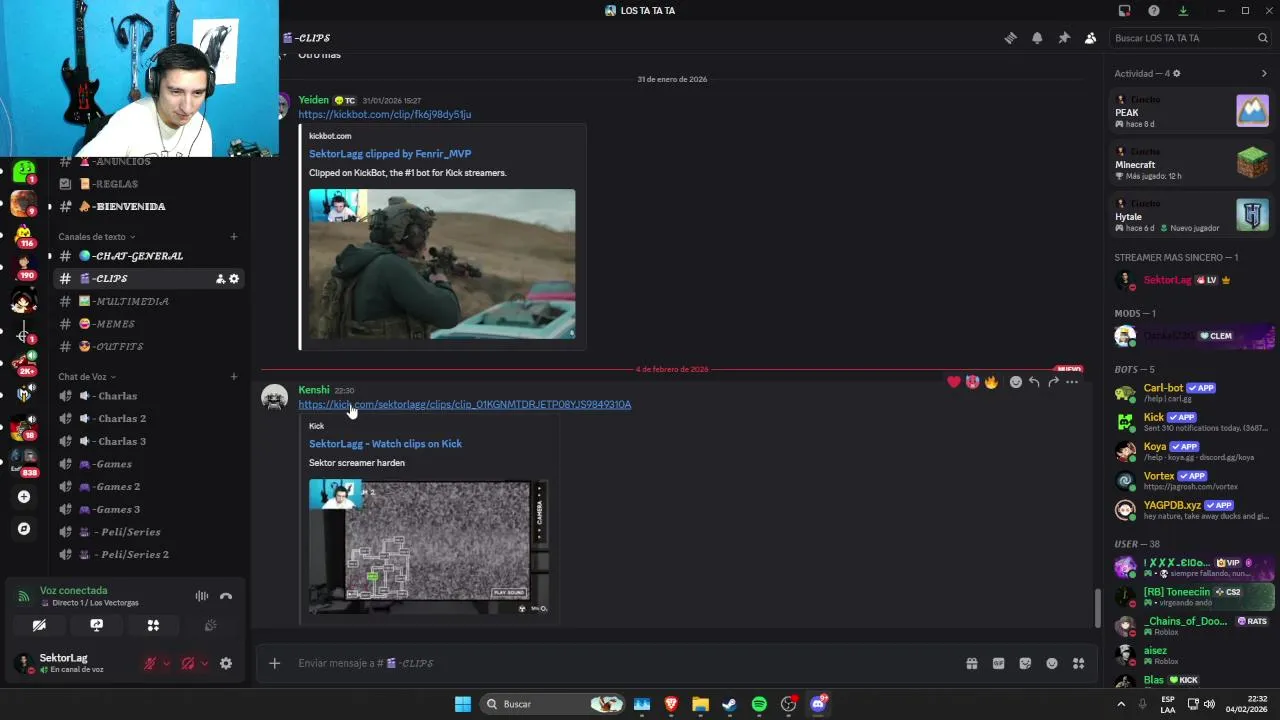The width and height of the screenshot is (1280, 720).
Task: Open attachment plus button in message box
Action: pyautogui.click(x=274, y=663)
